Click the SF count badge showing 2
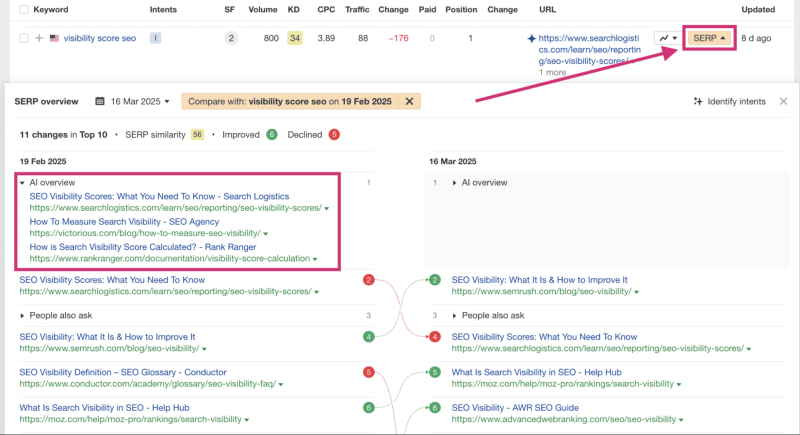The height and width of the screenshot is (435, 800). (231, 38)
